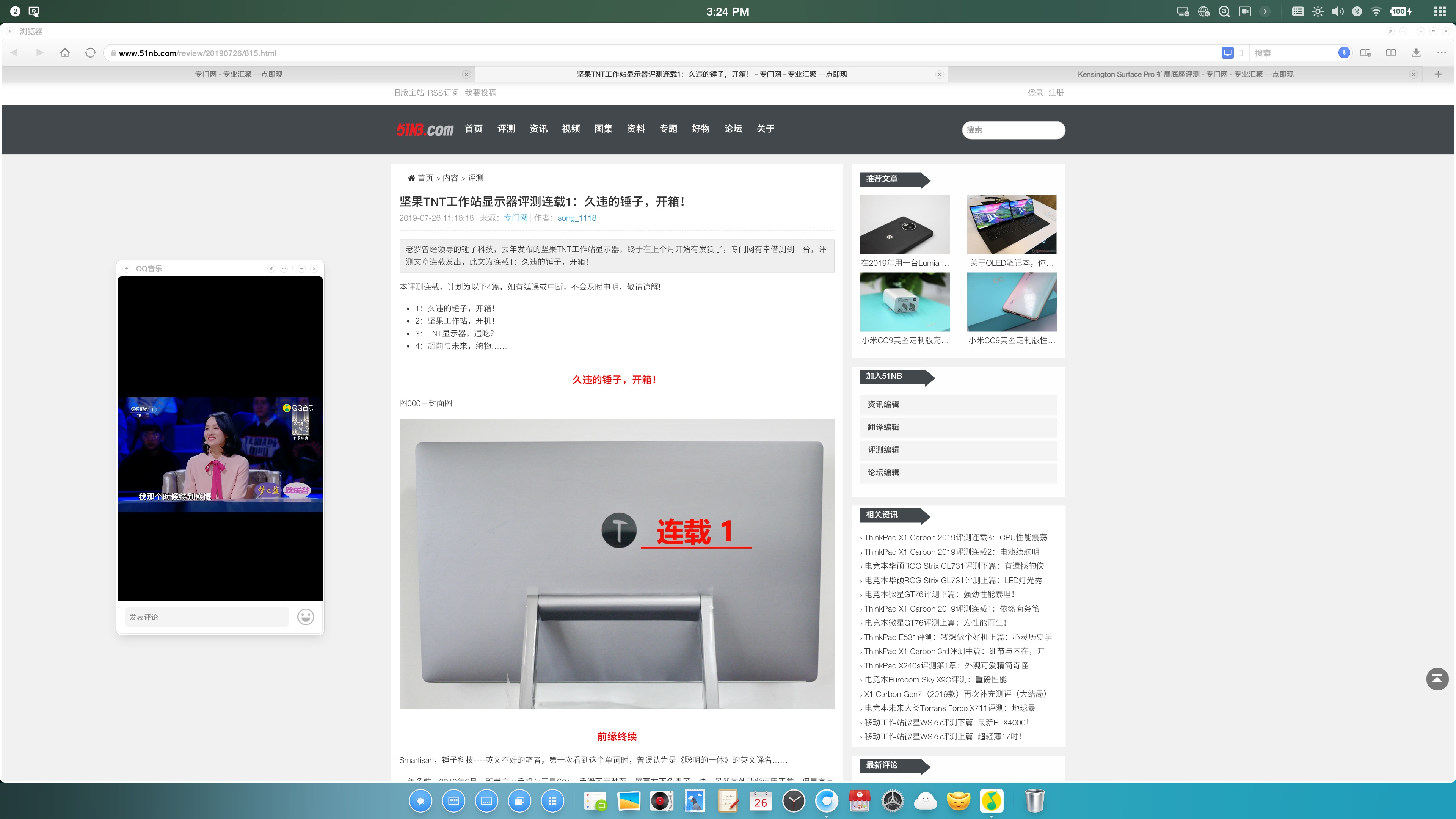
Task: Click the scroll-to-top round button
Action: click(x=1437, y=679)
